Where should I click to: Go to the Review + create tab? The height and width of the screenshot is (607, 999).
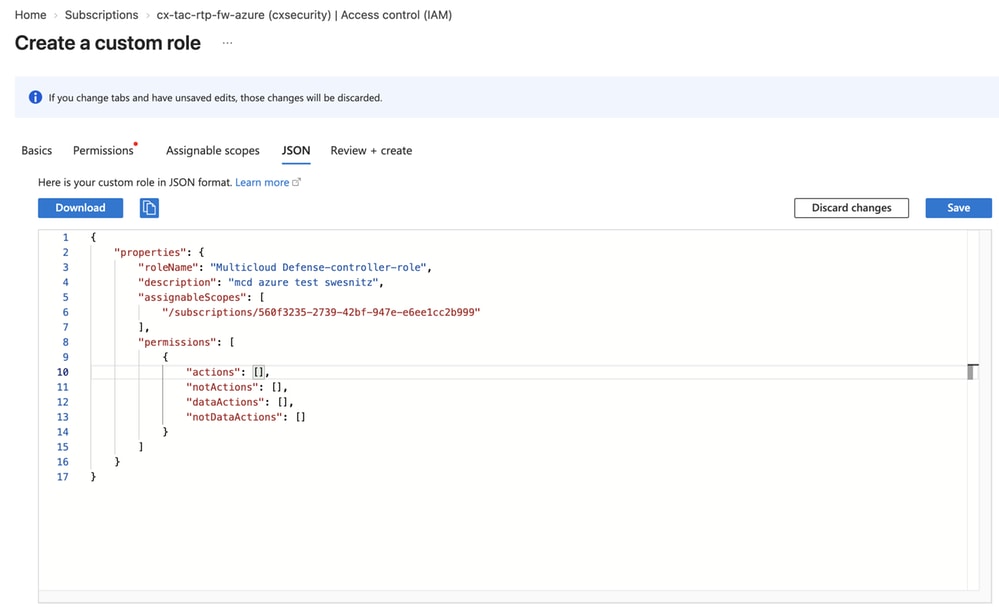(x=371, y=150)
